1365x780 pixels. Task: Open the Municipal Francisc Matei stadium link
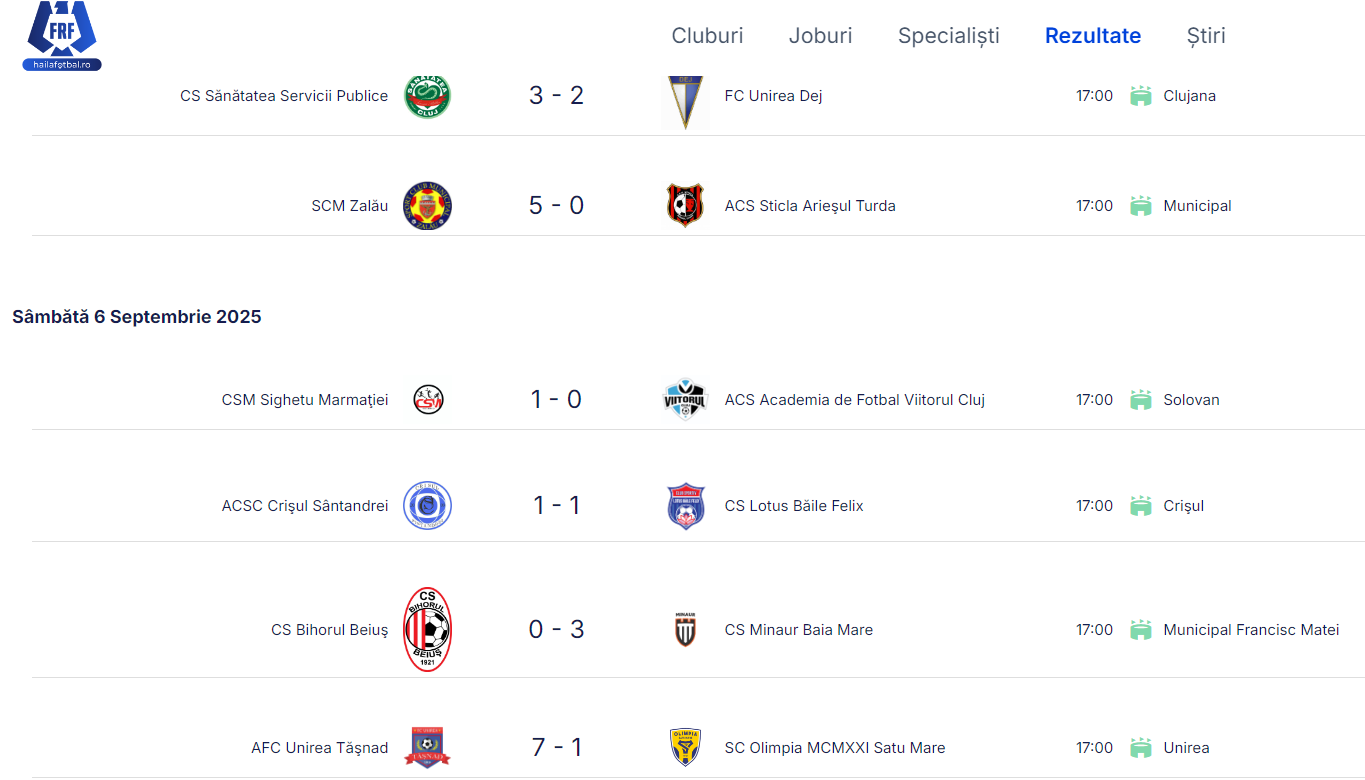(x=1251, y=630)
